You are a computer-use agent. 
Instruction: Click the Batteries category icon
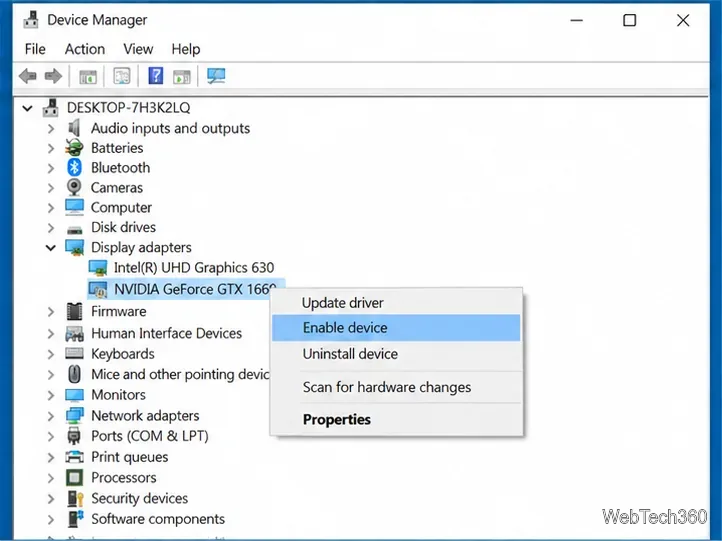click(74, 148)
